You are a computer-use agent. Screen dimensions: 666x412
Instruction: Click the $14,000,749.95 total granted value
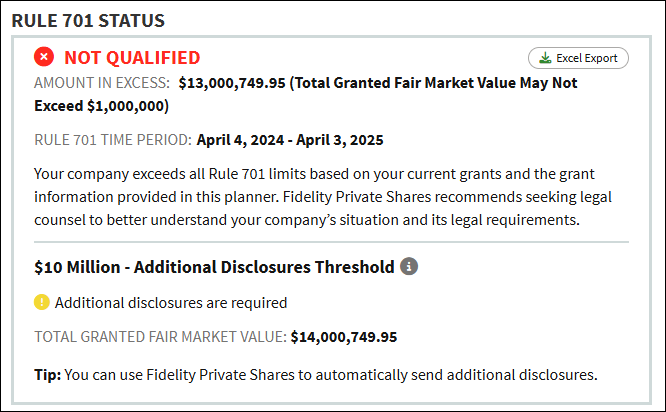(x=344, y=337)
